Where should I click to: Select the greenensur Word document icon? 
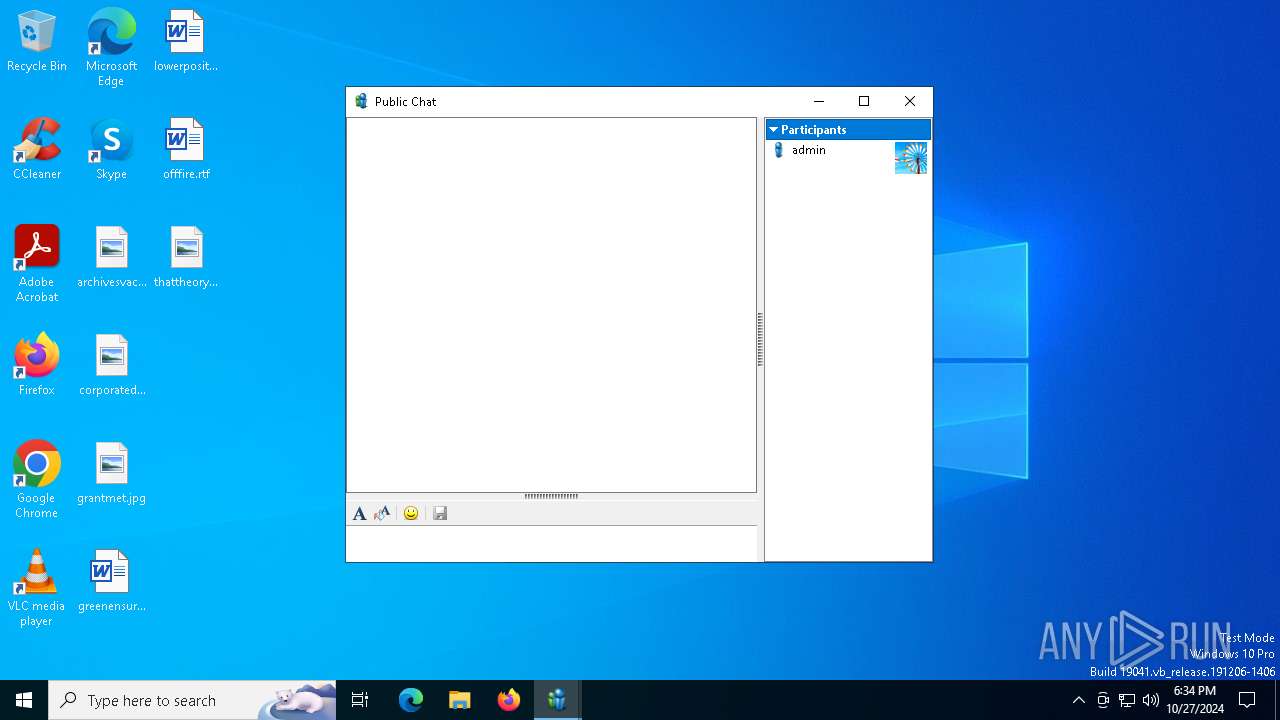pyautogui.click(x=111, y=582)
